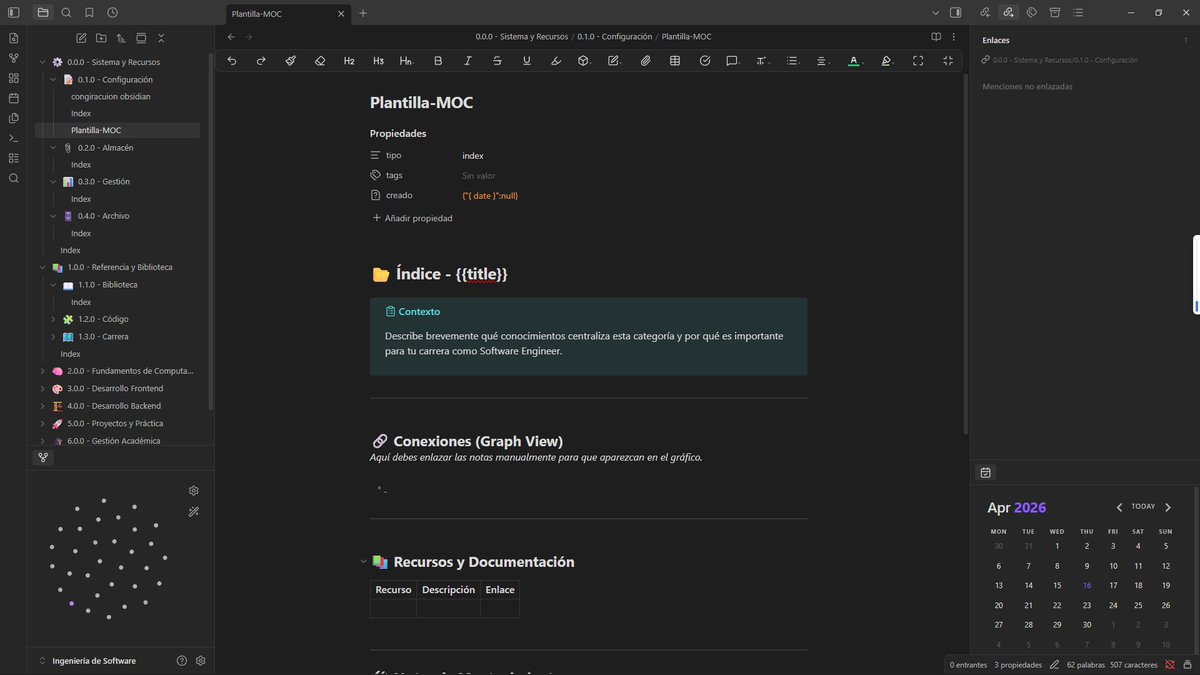
Task: Open the command palette ribbon icon
Action: coord(13,138)
